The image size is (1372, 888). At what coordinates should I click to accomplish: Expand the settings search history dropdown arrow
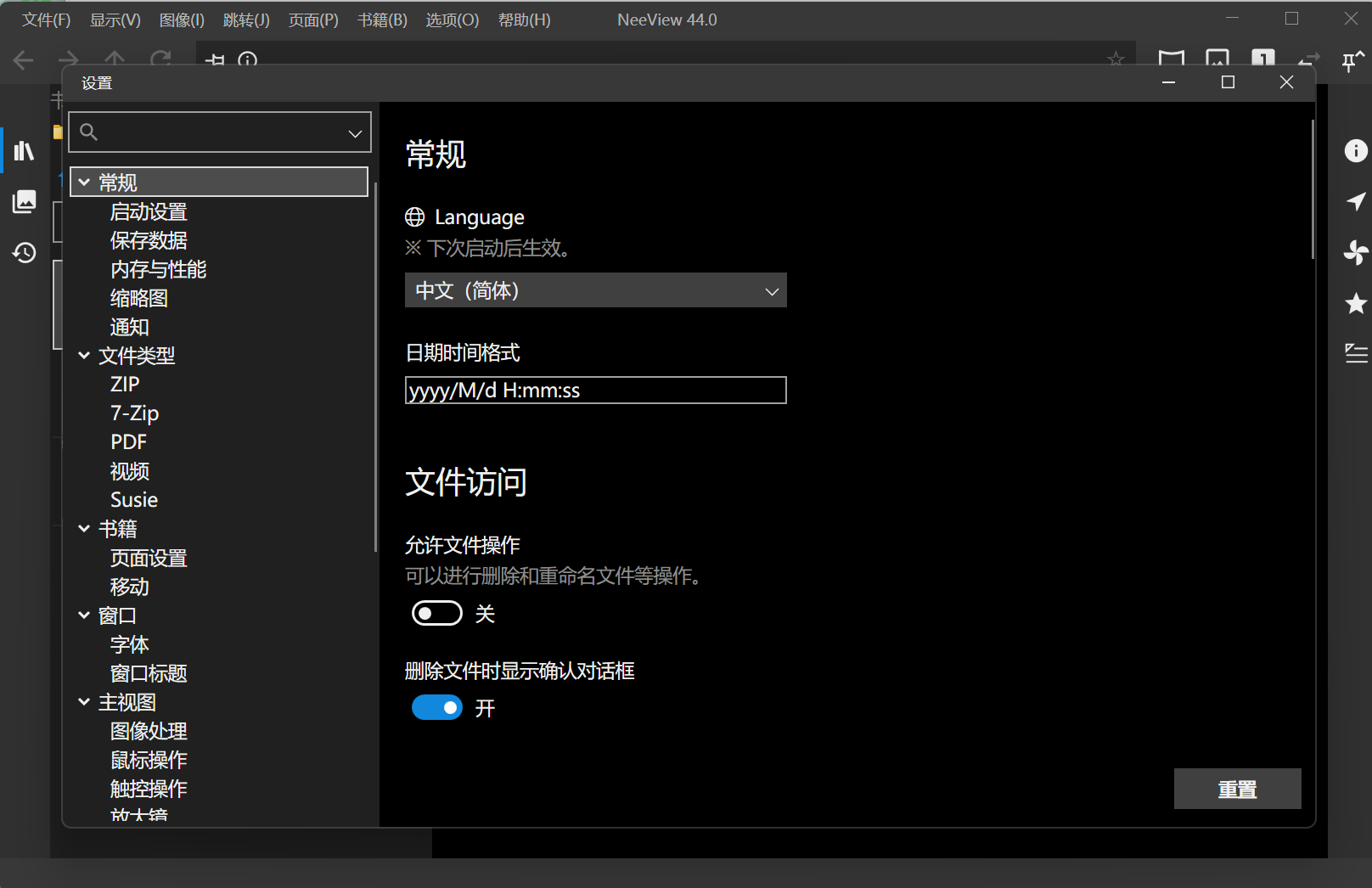pos(354,132)
